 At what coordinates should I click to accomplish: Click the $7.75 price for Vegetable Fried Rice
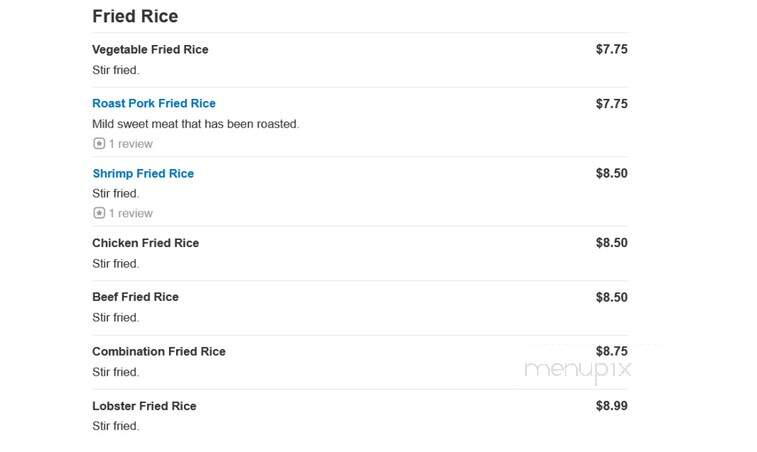(x=612, y=49)
